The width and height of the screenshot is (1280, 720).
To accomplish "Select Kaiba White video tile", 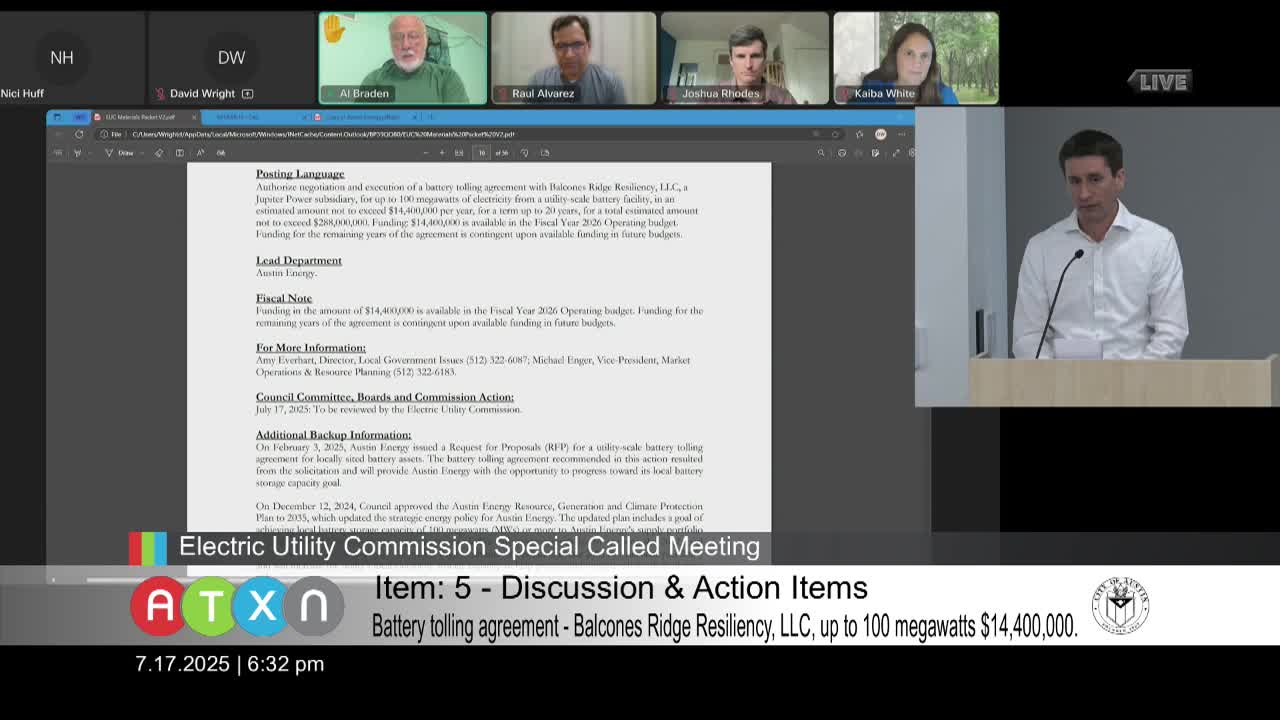I will click(916, 58).
